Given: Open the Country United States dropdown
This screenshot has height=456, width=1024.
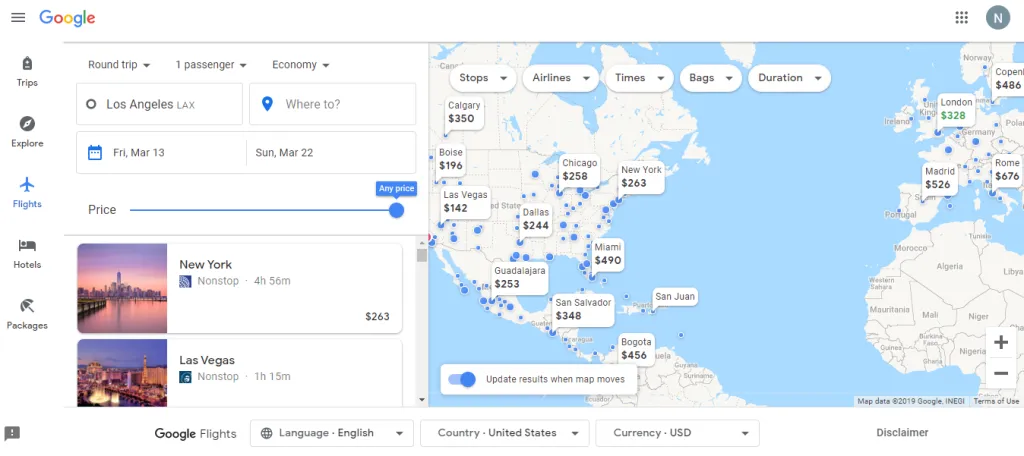Looking at the screenshot, I should point(505,433).
